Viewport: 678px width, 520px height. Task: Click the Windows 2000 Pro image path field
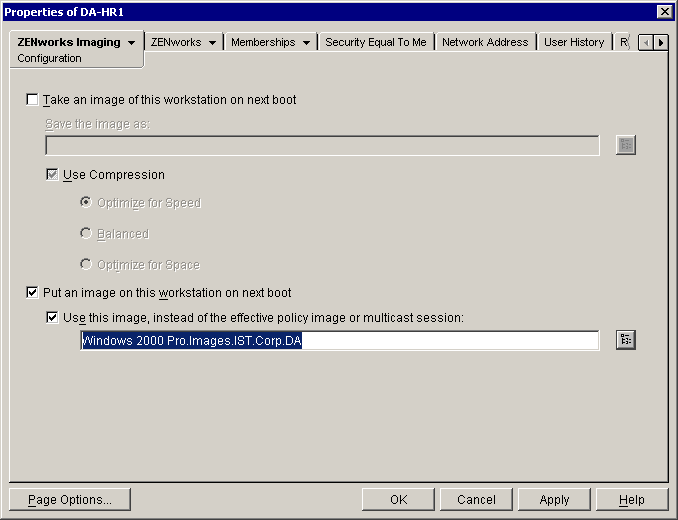339,341
